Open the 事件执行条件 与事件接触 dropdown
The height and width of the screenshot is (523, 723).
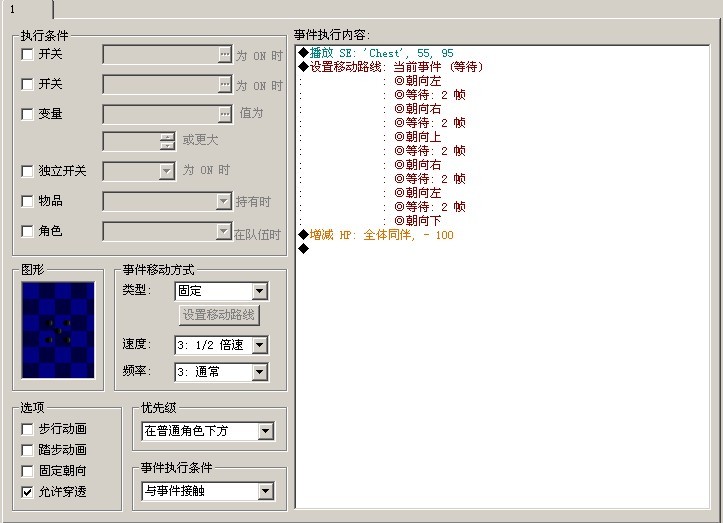(x=265, y=491)
